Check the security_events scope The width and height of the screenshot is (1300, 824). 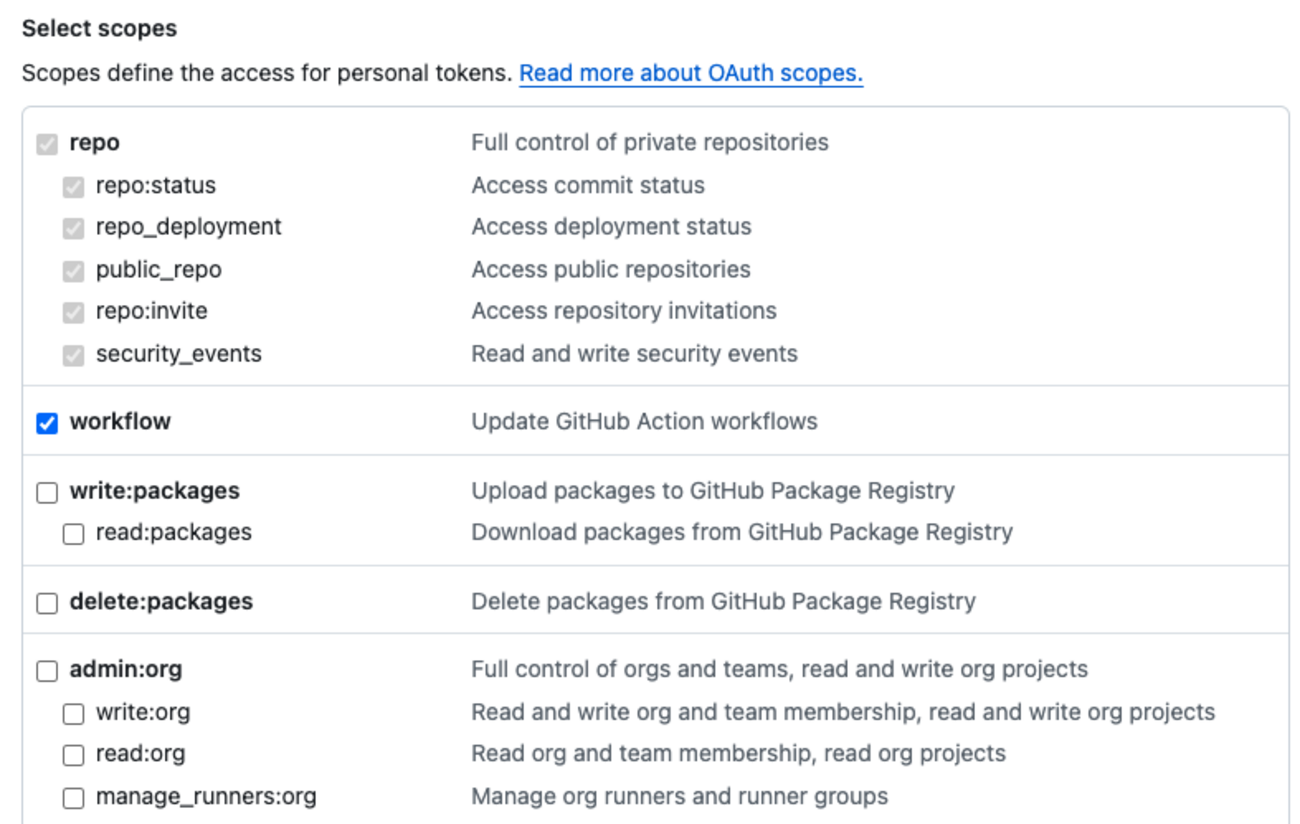point(71,353)
